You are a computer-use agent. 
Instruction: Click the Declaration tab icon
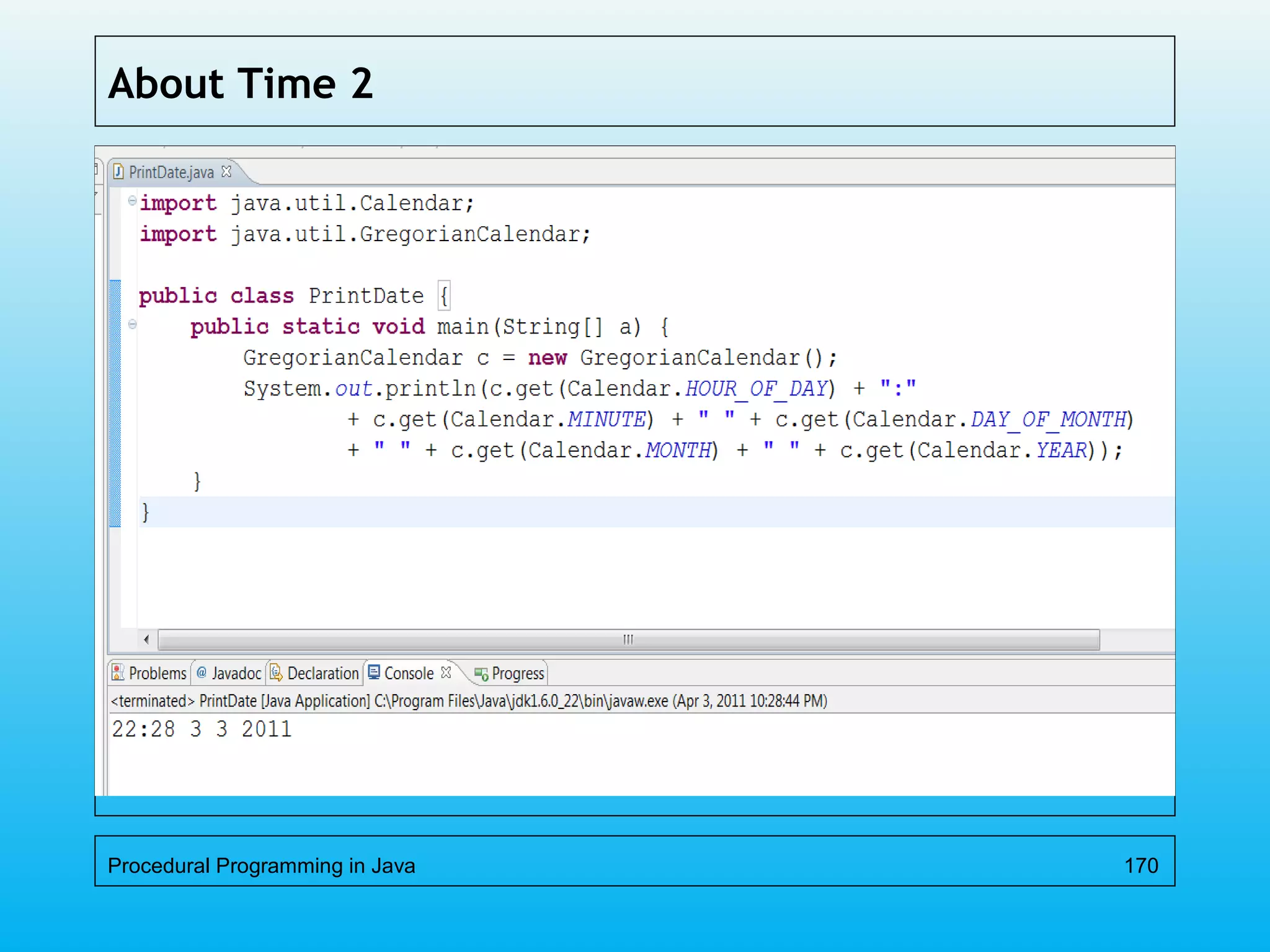point(276,672)
